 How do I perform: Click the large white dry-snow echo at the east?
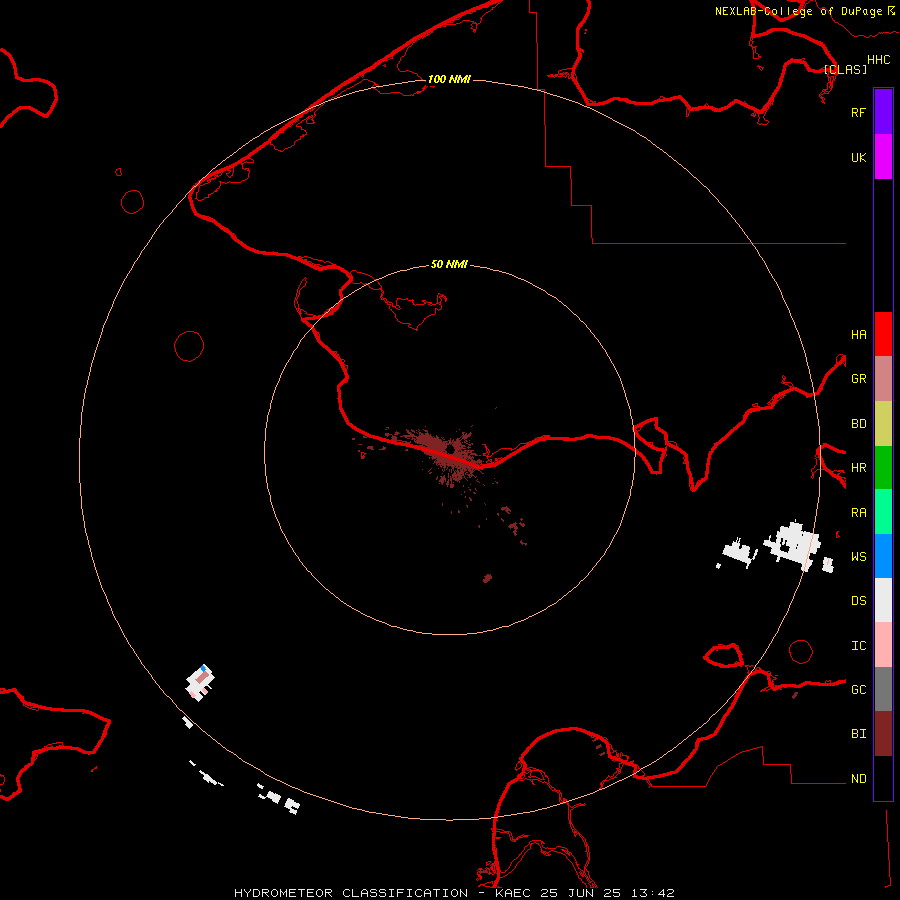(792, 544)
